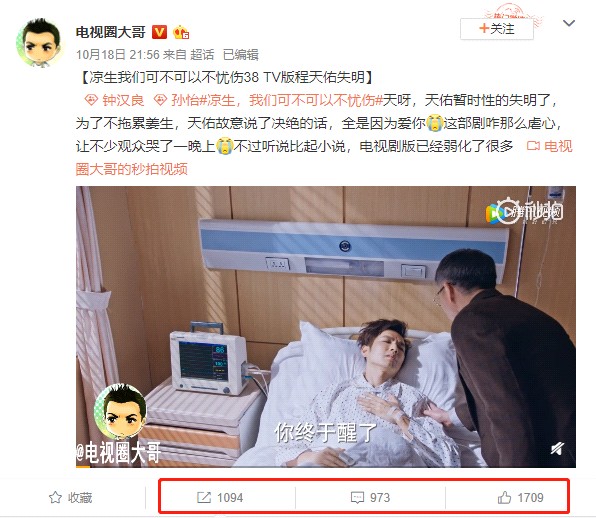Click the 超话 source link
The height and width of the screenshot is (518, 596).
202,55
